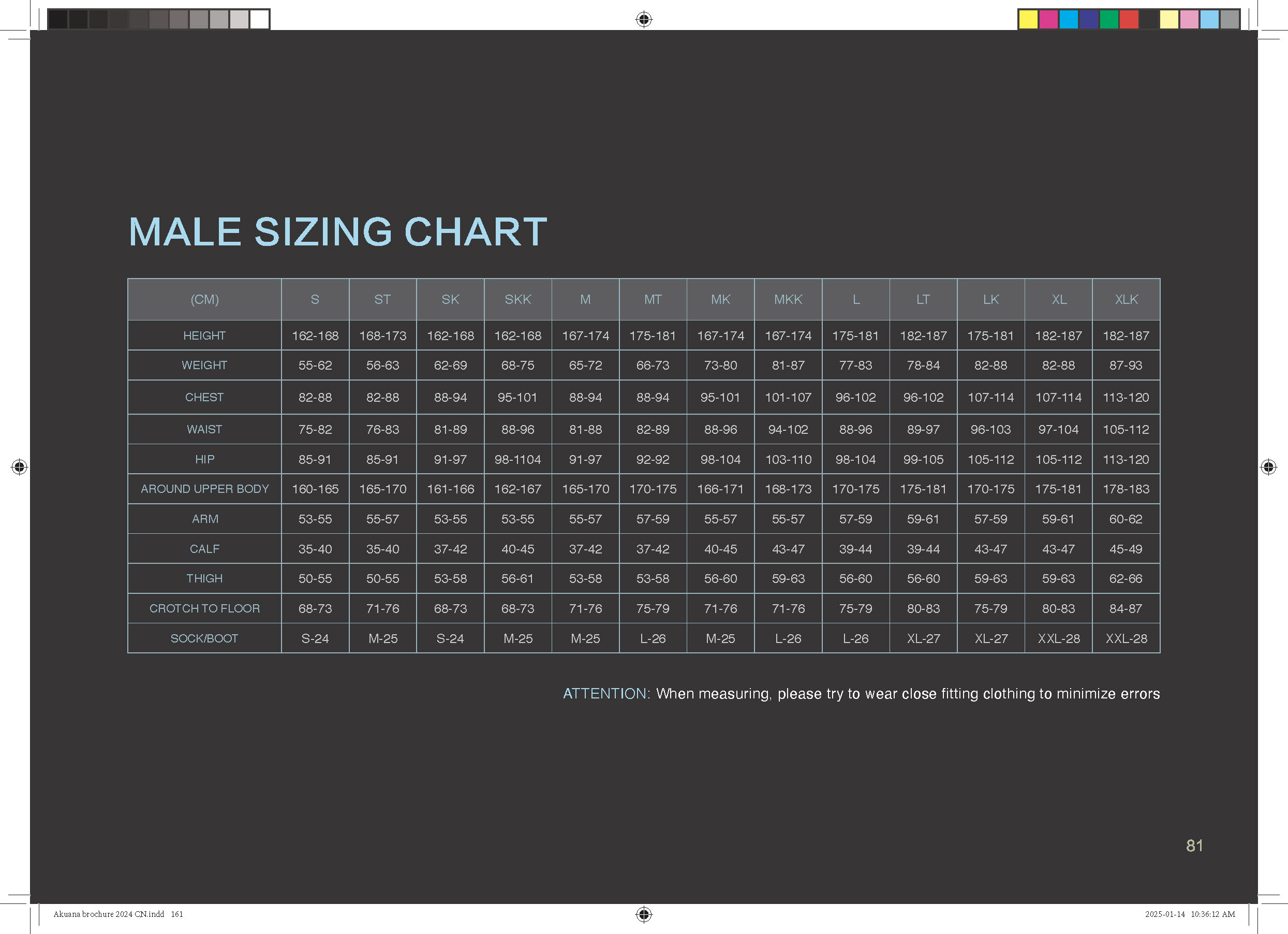Click the AROUND UPPER BODY row label

(204, 489)
